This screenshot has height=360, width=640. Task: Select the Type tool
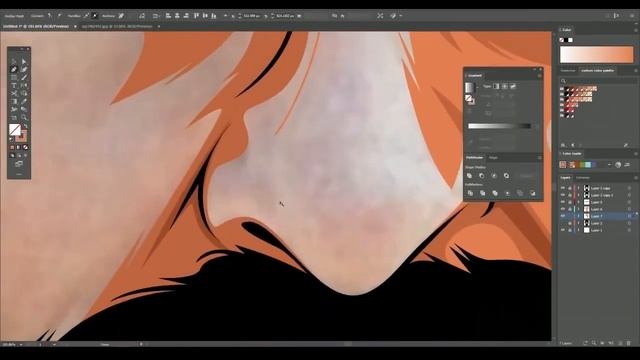[x=14, y=86]
